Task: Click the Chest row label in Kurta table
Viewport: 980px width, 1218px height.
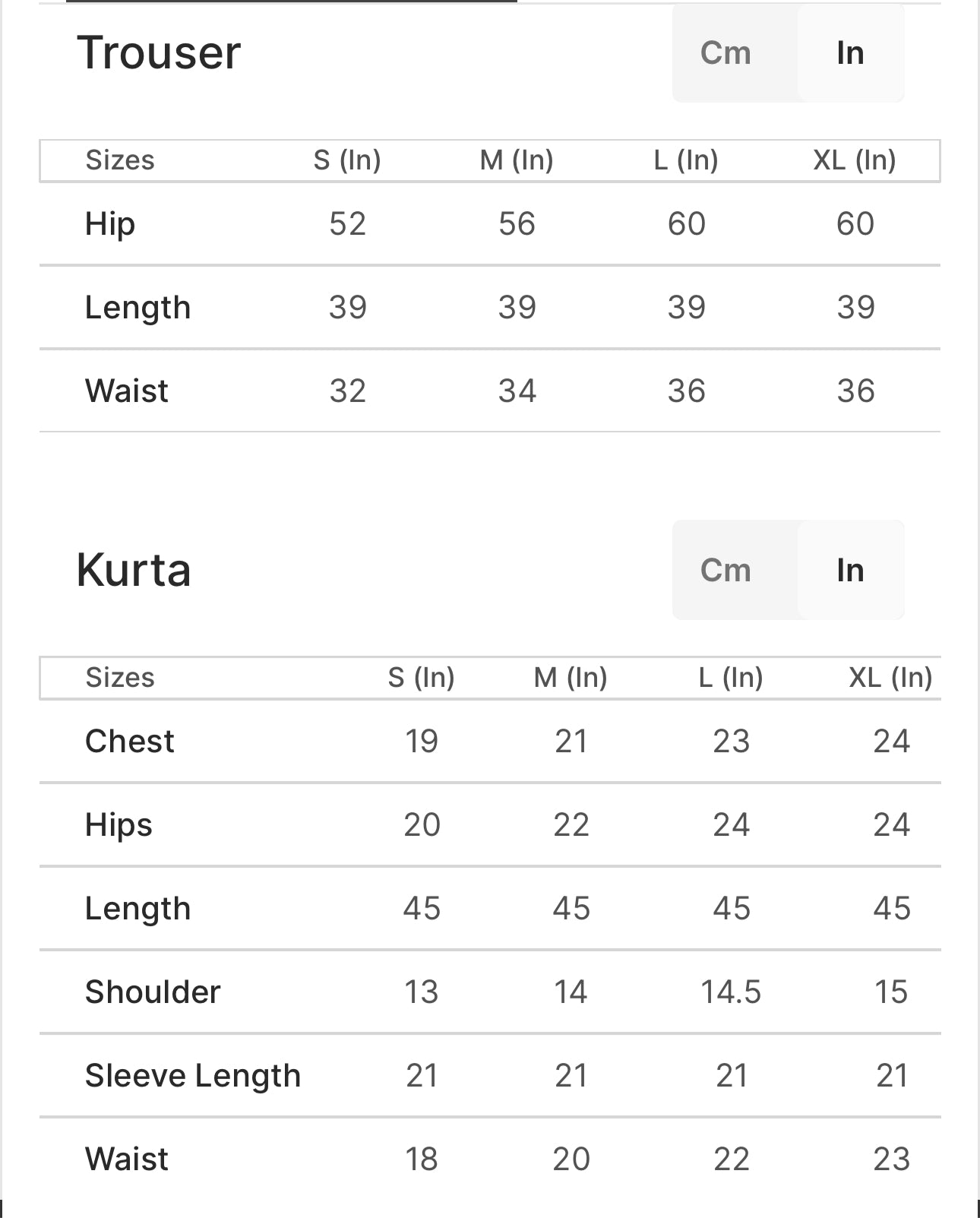Action: 130,742
